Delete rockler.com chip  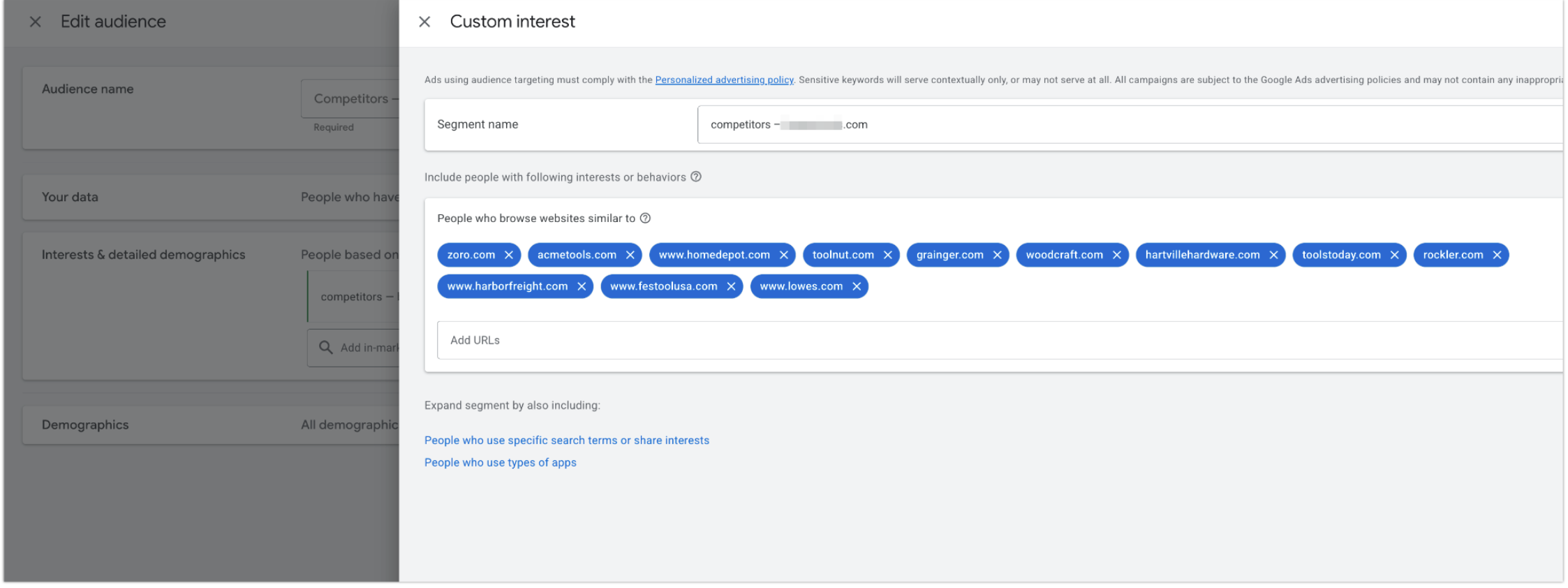1497,255
